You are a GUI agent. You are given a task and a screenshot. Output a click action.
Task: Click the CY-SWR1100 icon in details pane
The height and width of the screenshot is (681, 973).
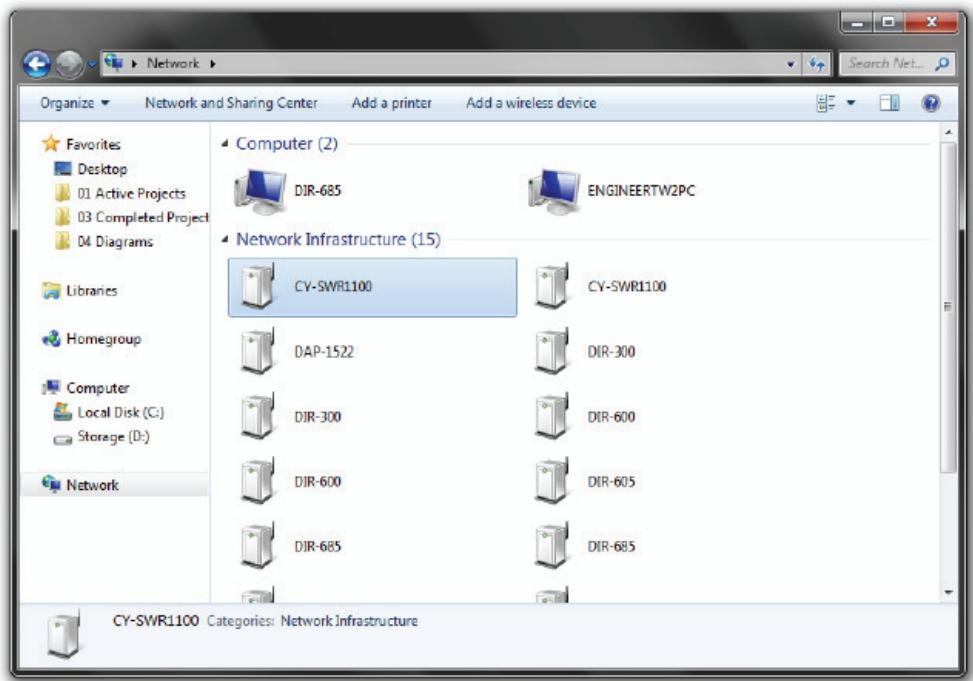point(64,635)
